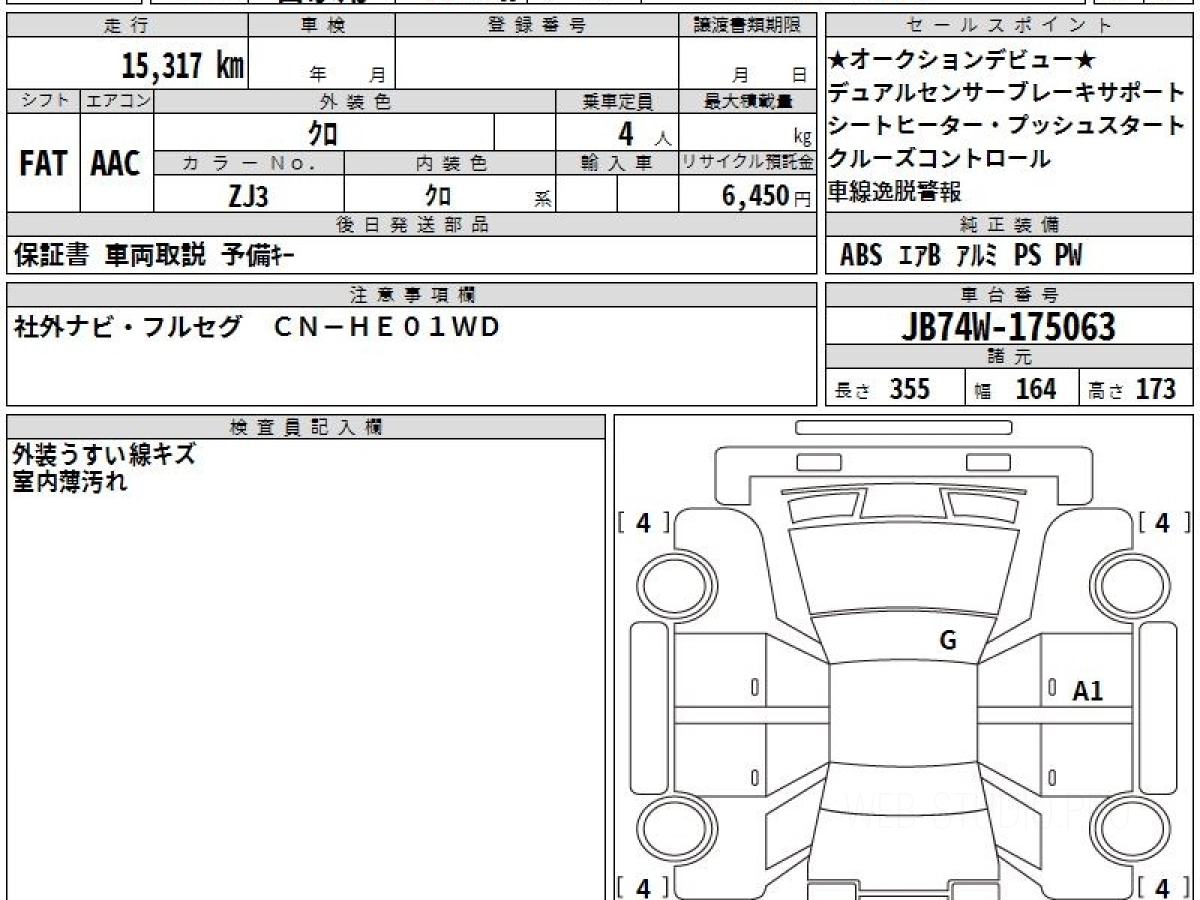Click the 外装色 header

[355, 101]
